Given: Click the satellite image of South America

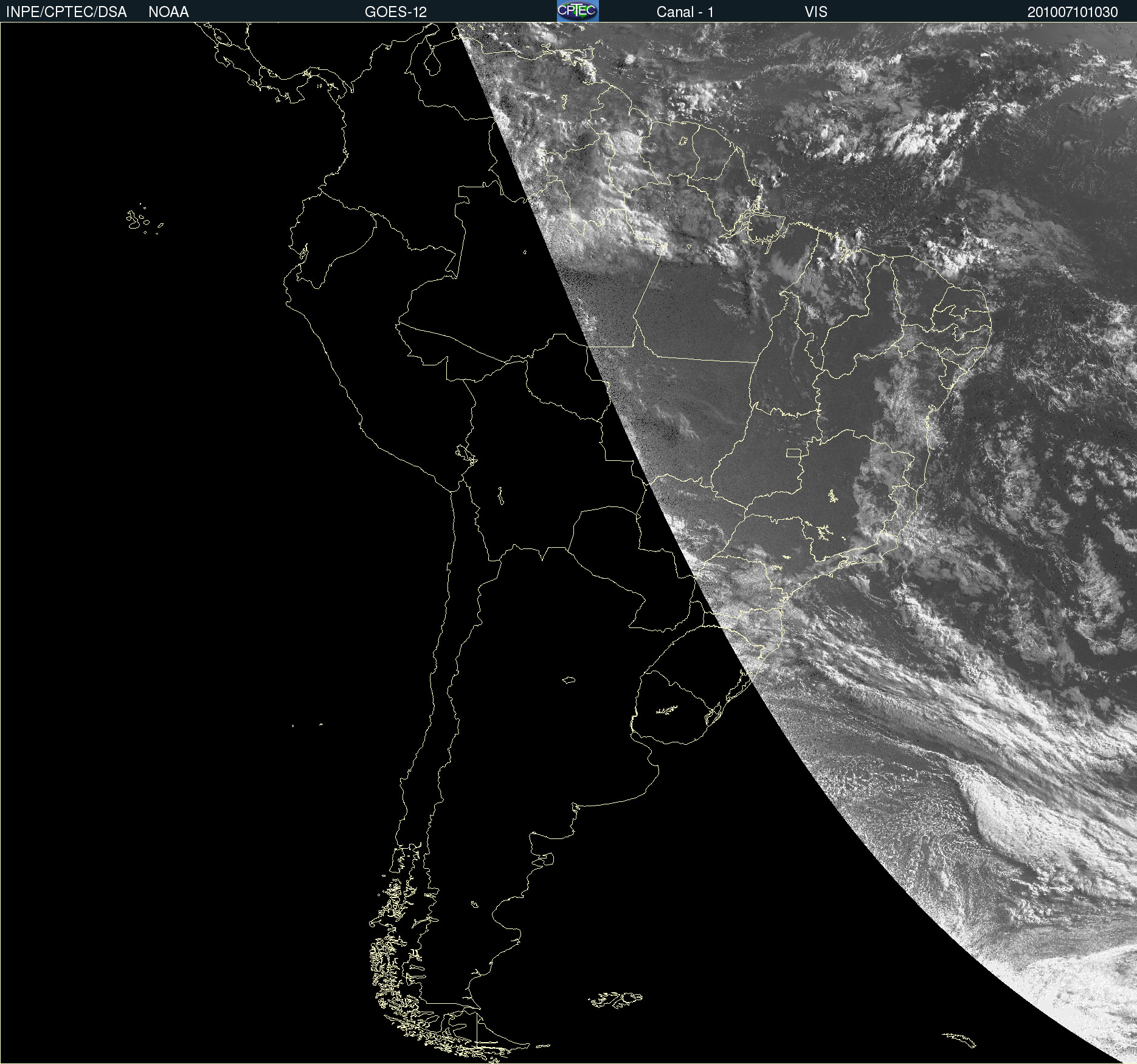Looking at the screenshot, I should click(568, 543).
